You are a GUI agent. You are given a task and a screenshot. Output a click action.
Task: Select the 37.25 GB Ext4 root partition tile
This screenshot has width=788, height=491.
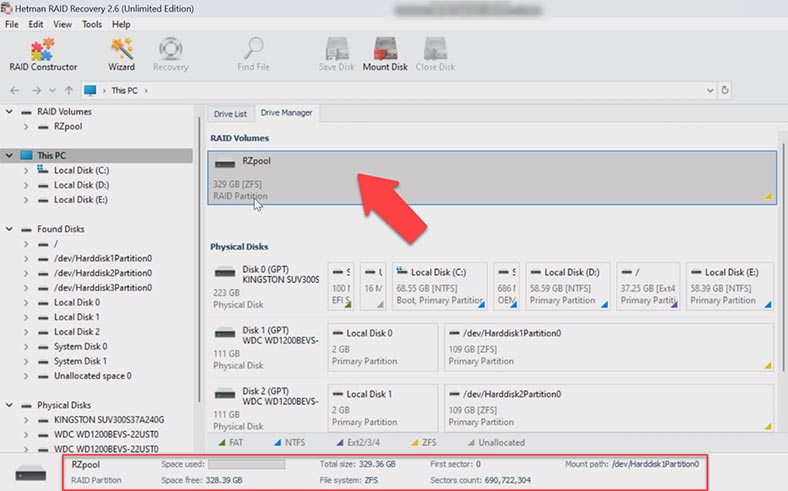click(648, 286)
